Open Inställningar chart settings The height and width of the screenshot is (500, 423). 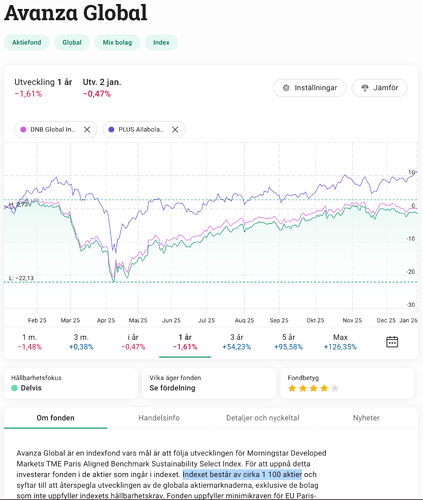[x=310, y=88]
